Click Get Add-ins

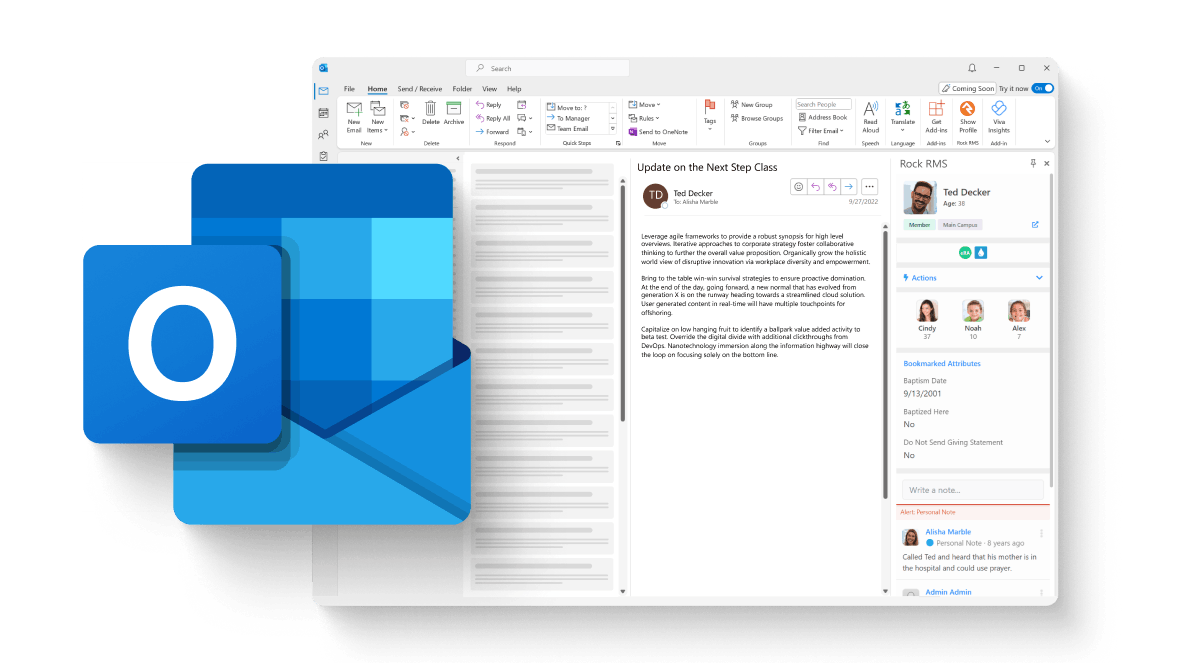point(936,117)
